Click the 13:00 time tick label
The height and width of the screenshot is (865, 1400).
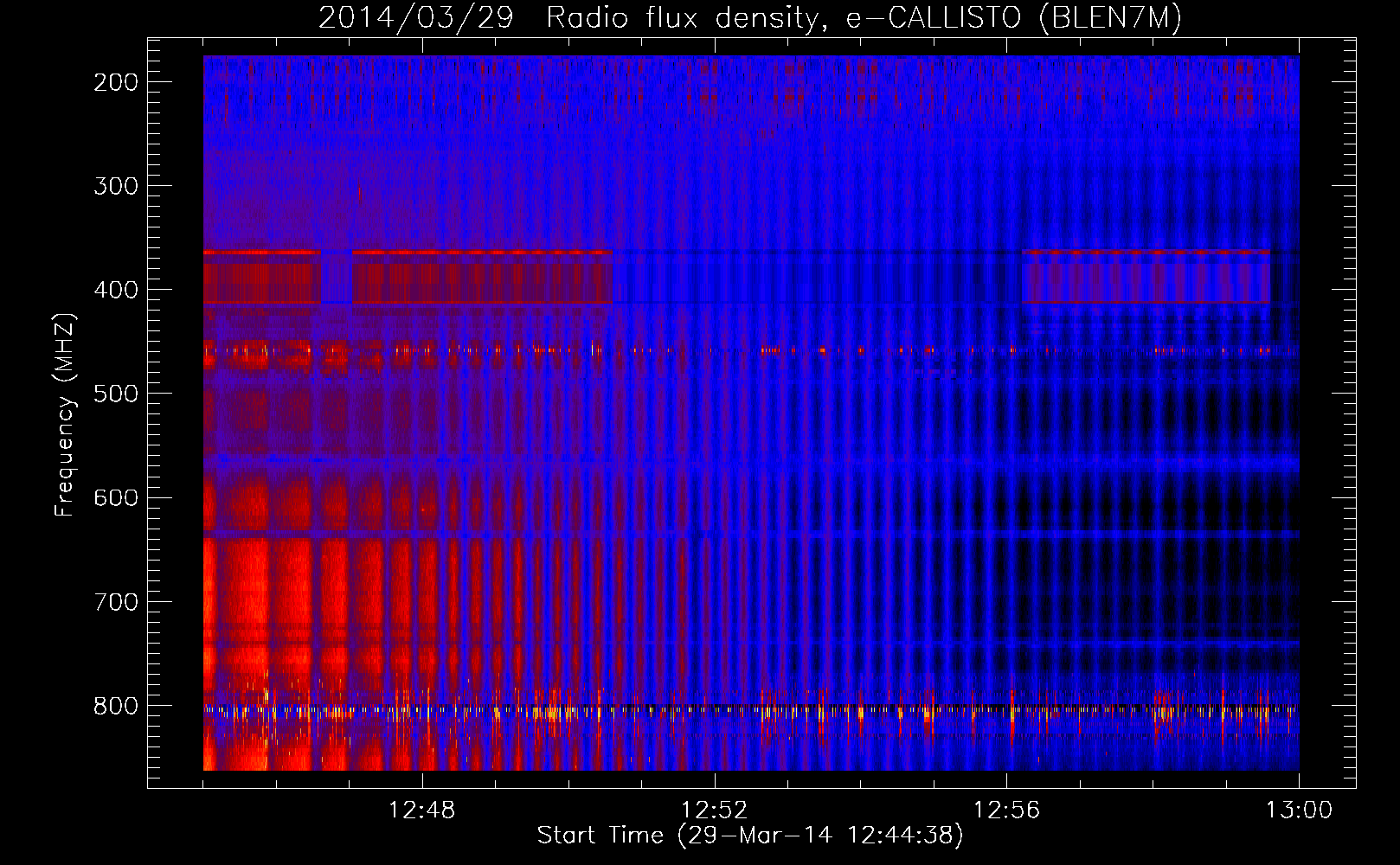coord(1299,811)
